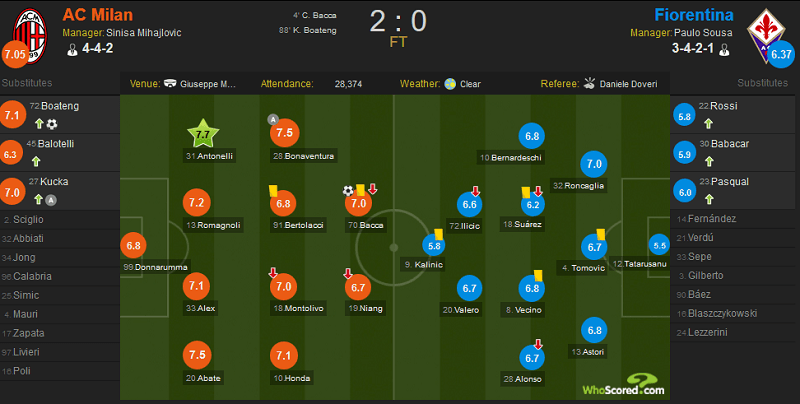This screenshot has width=800, height=404.
Task: Select Donnarumma's 6.8 rating circle
Action: pyautogui.click(x=133, y=245)
